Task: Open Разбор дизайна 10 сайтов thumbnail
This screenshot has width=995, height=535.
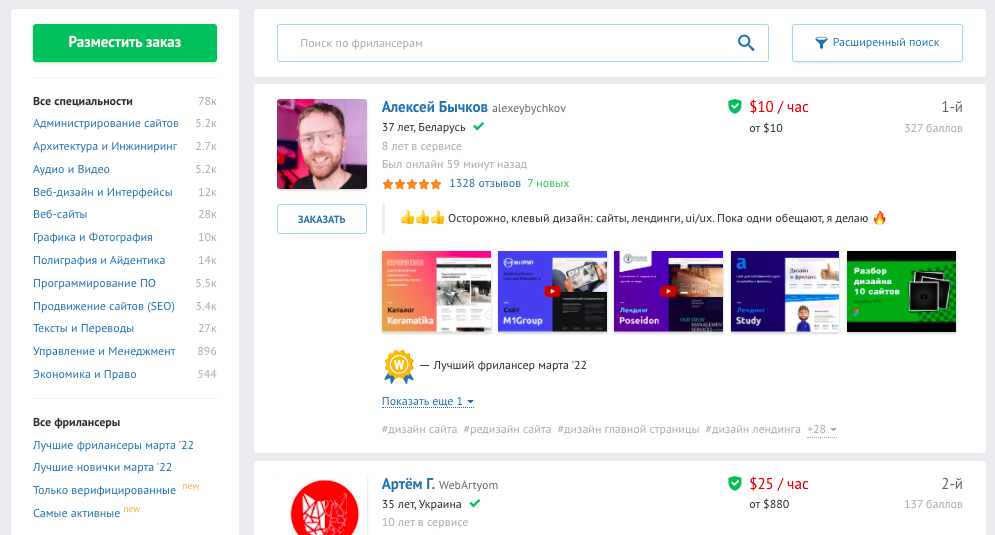Action: coord(901,291)
